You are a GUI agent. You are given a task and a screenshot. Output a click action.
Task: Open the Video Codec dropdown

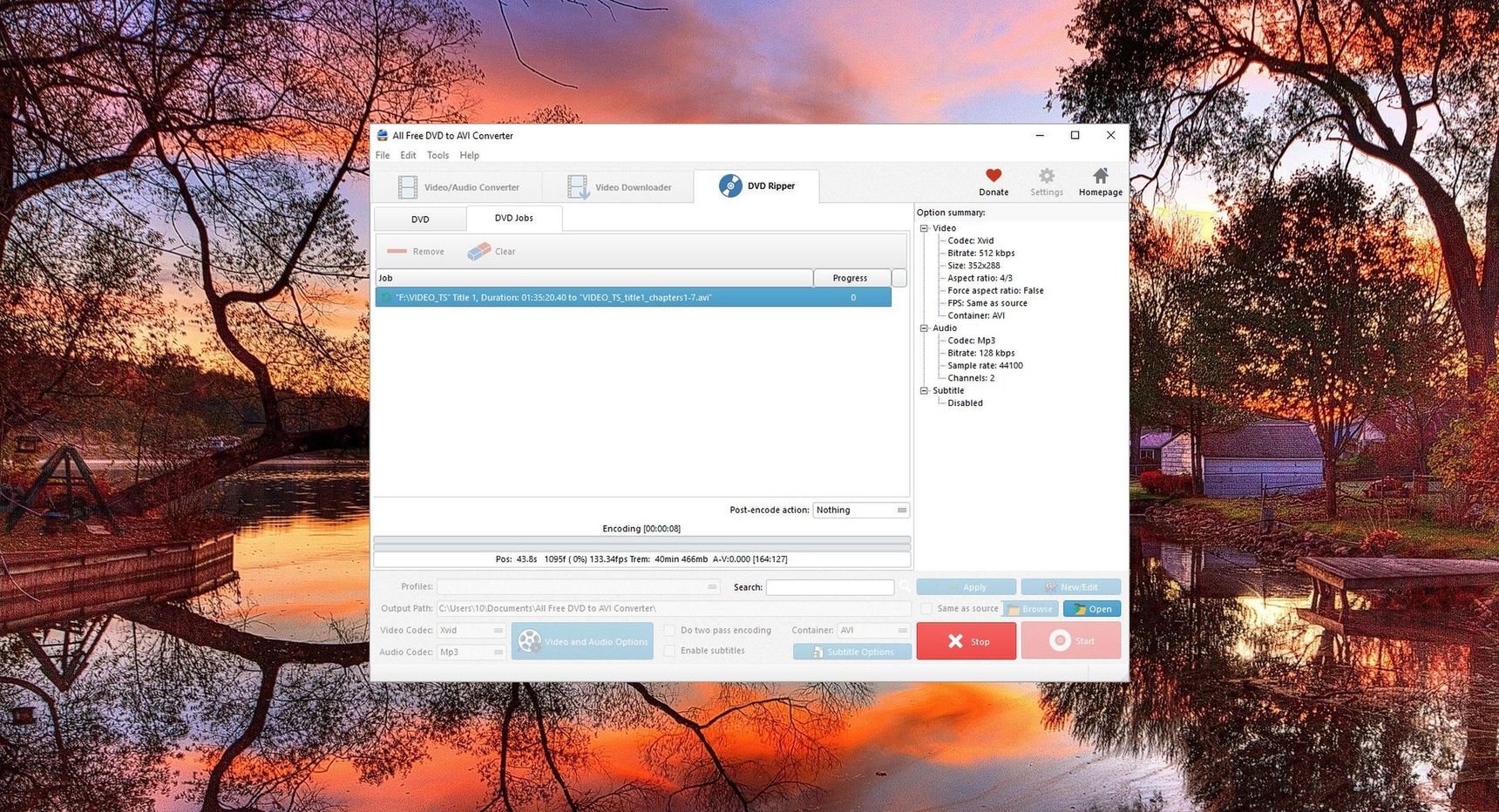pos(471,630)
